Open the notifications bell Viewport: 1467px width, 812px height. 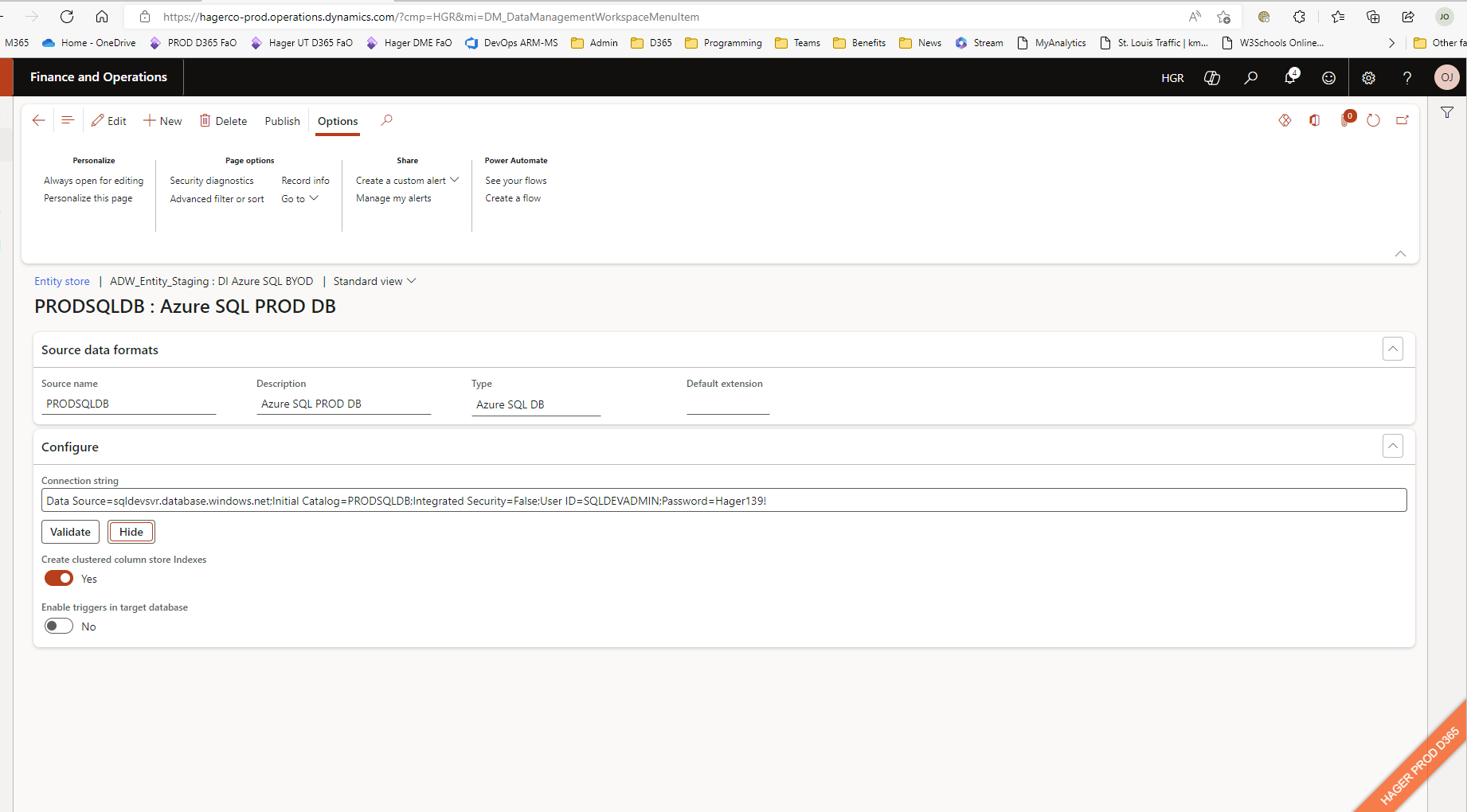click(1290, 77)
